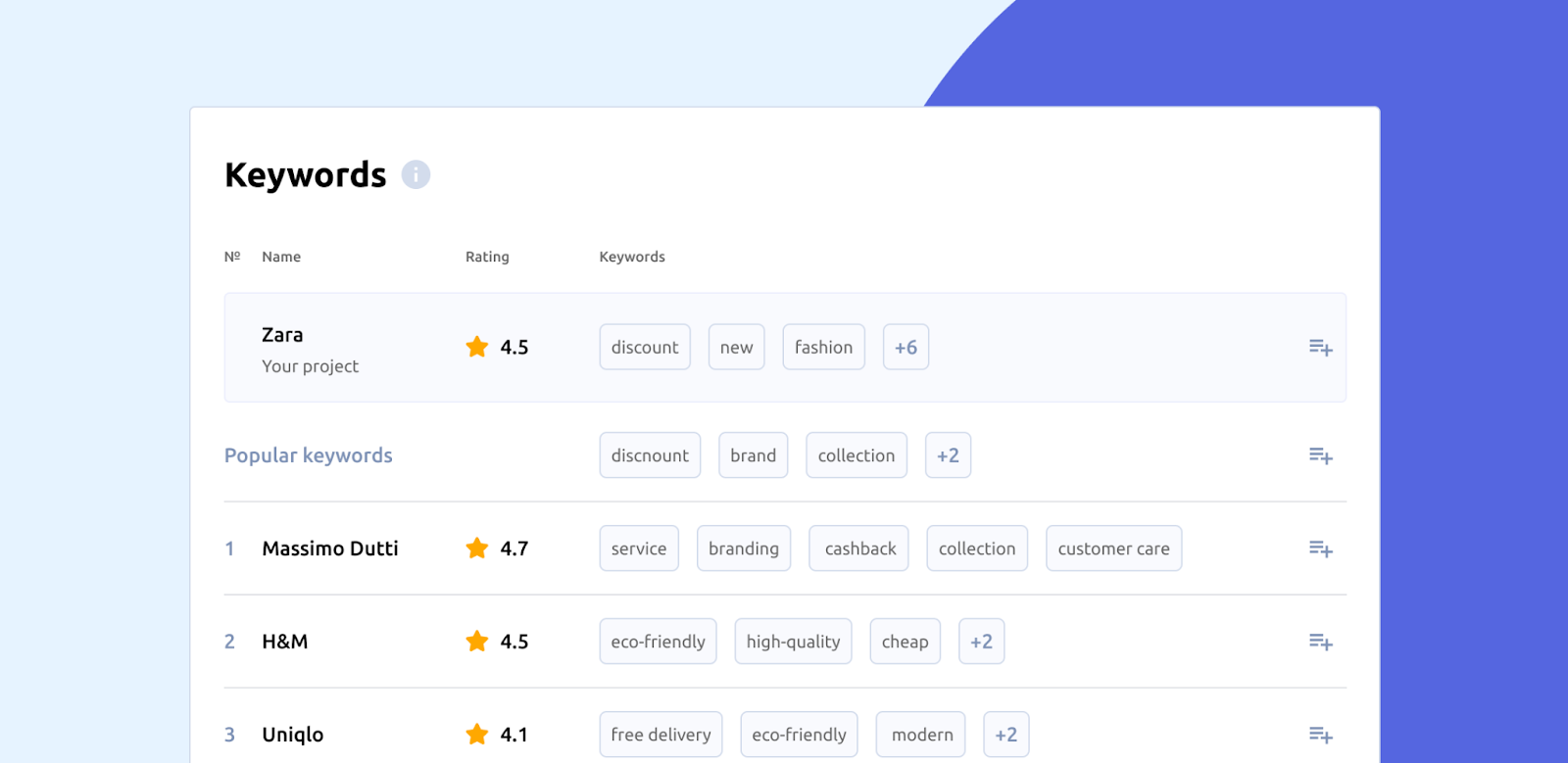Select 'eco-friendly' tag in Uniqlo row
Viewport: 1568px width, 763px height.
pyautogui.click(x=799, y=735)
